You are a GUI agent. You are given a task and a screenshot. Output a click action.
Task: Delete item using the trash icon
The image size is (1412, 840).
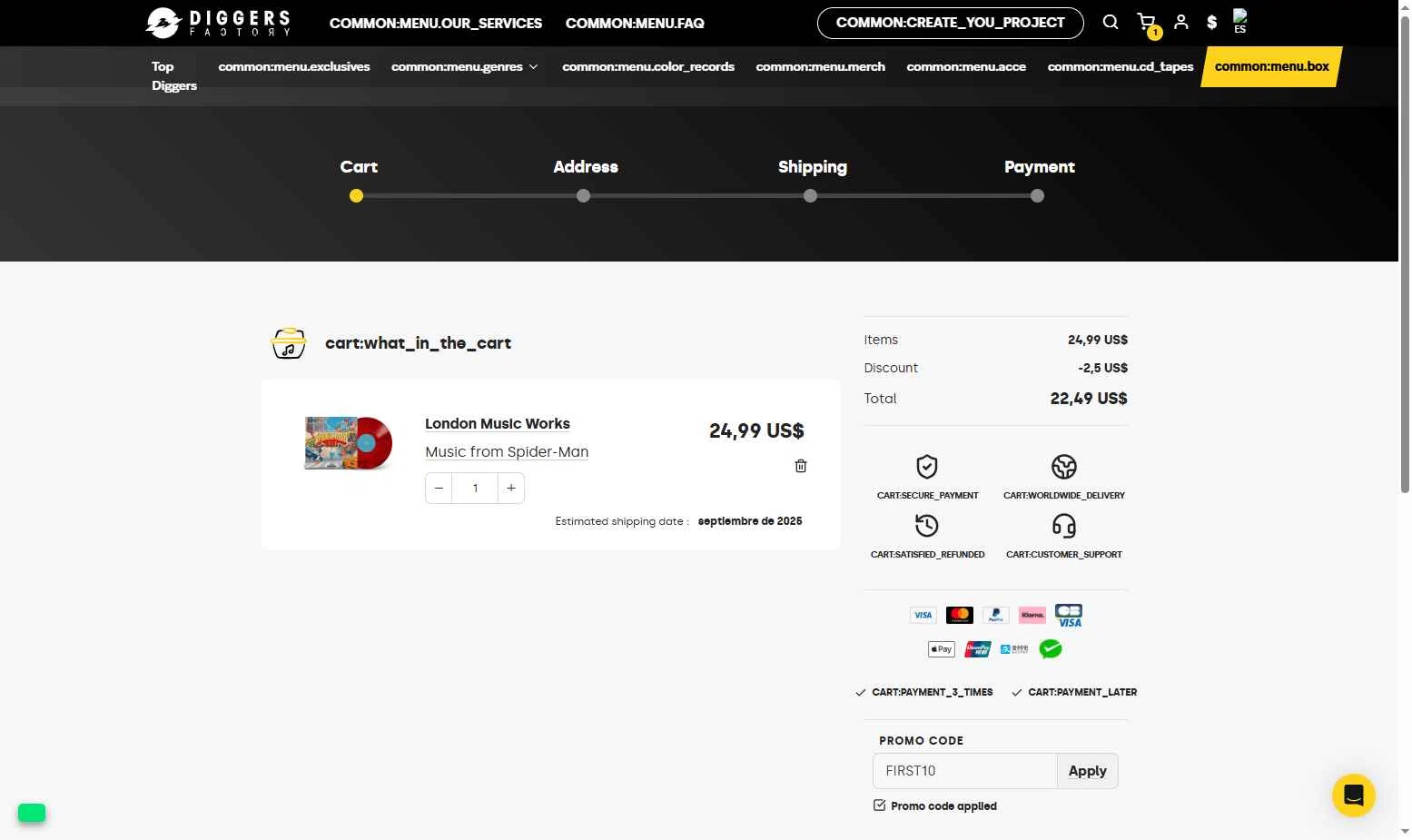801,466
